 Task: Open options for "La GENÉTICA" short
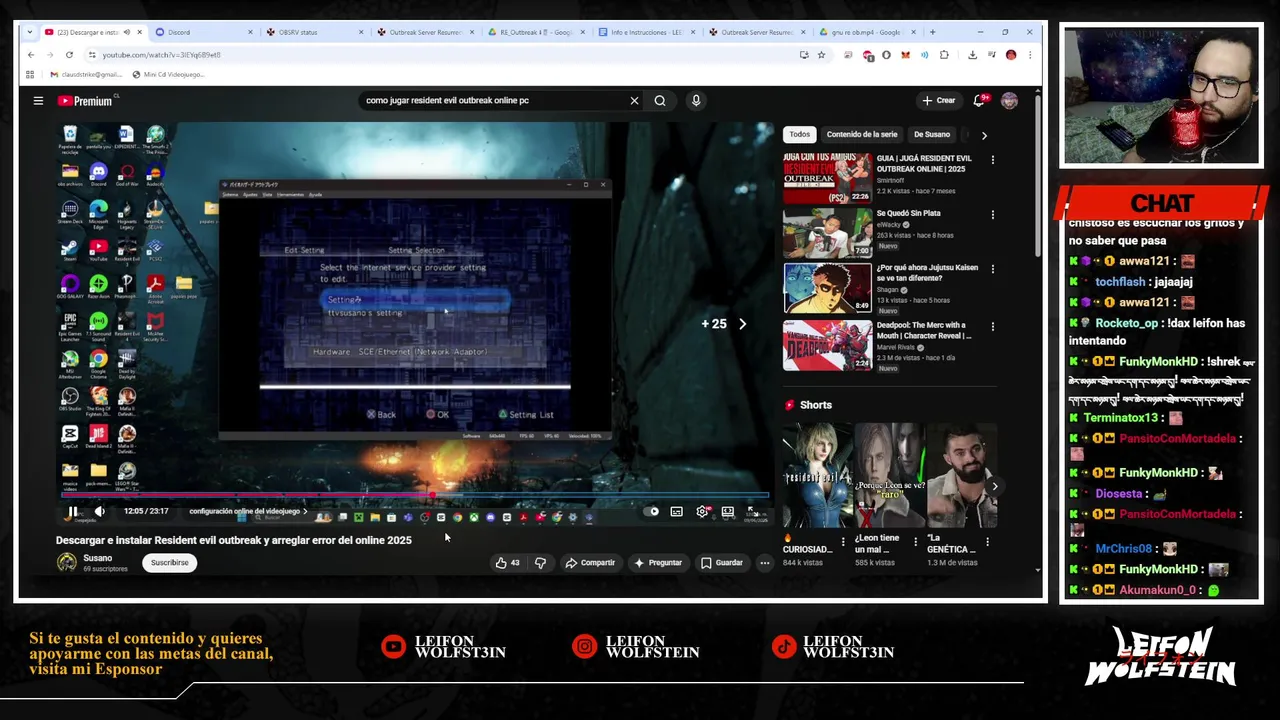[987, 542]
